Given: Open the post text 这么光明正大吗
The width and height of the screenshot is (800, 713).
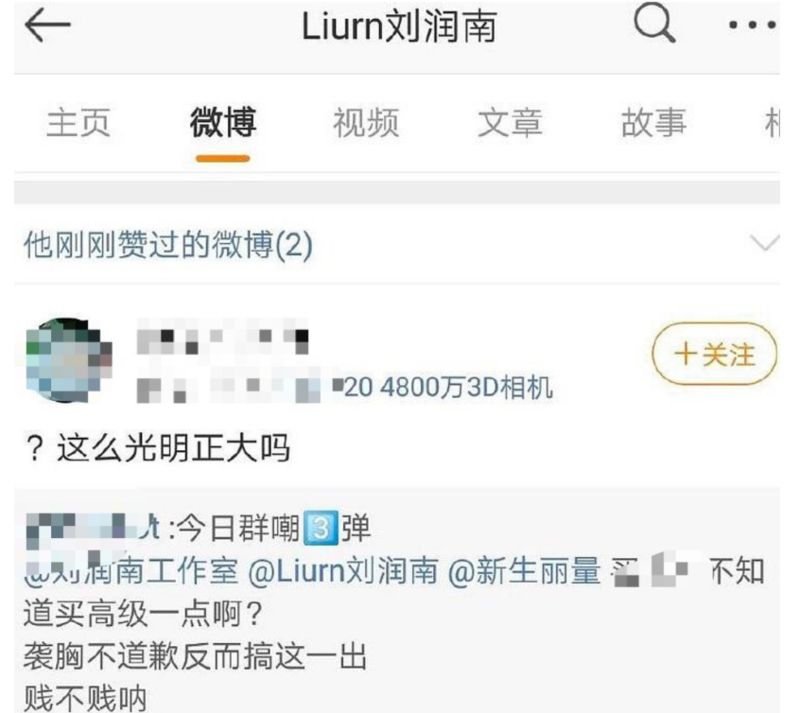Looking at the screenshot, I should (173, 448).
